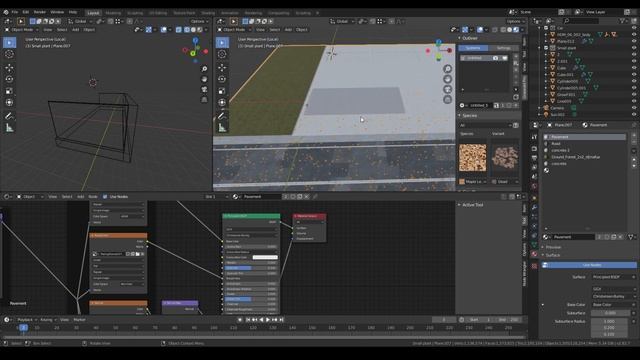640x360 pixels.
Task: Open Tool properties tab in Properties editor
Action: pos(534,137)
